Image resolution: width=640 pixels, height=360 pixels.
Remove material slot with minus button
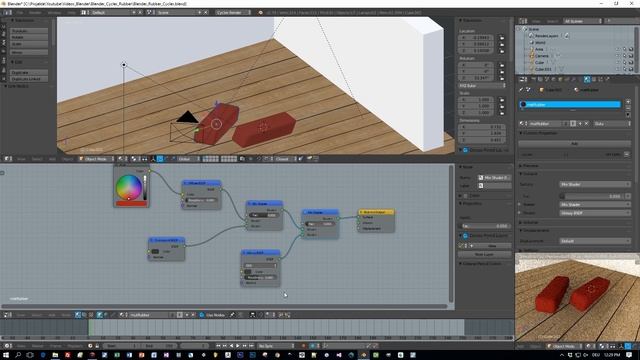click(x=628, y=108)
